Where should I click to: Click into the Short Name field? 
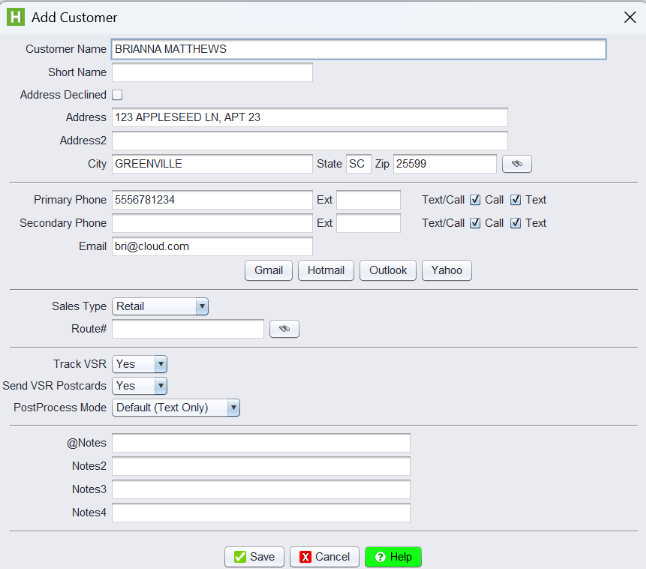212,72
